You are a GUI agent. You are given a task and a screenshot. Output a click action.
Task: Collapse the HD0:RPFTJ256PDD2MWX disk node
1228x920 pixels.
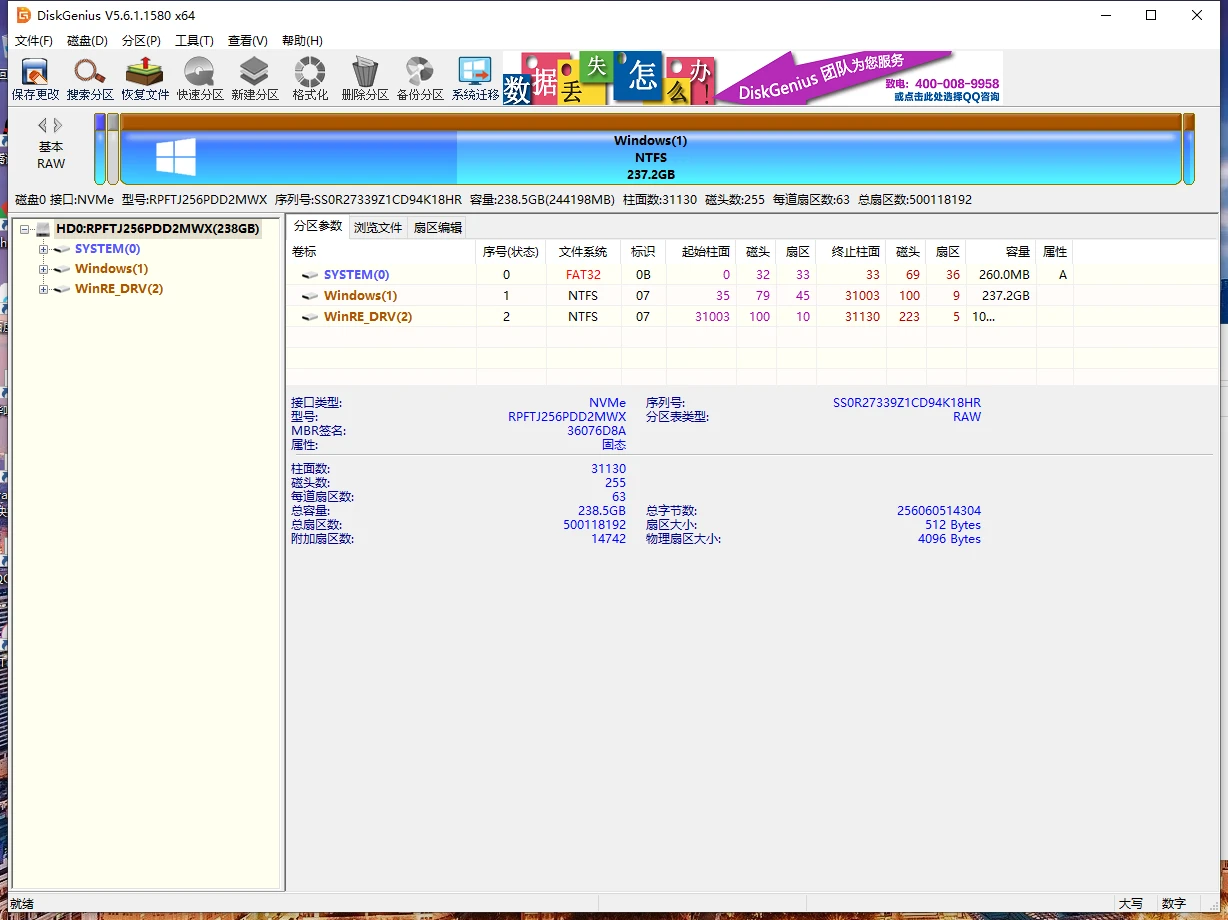(x=24, y=229)
